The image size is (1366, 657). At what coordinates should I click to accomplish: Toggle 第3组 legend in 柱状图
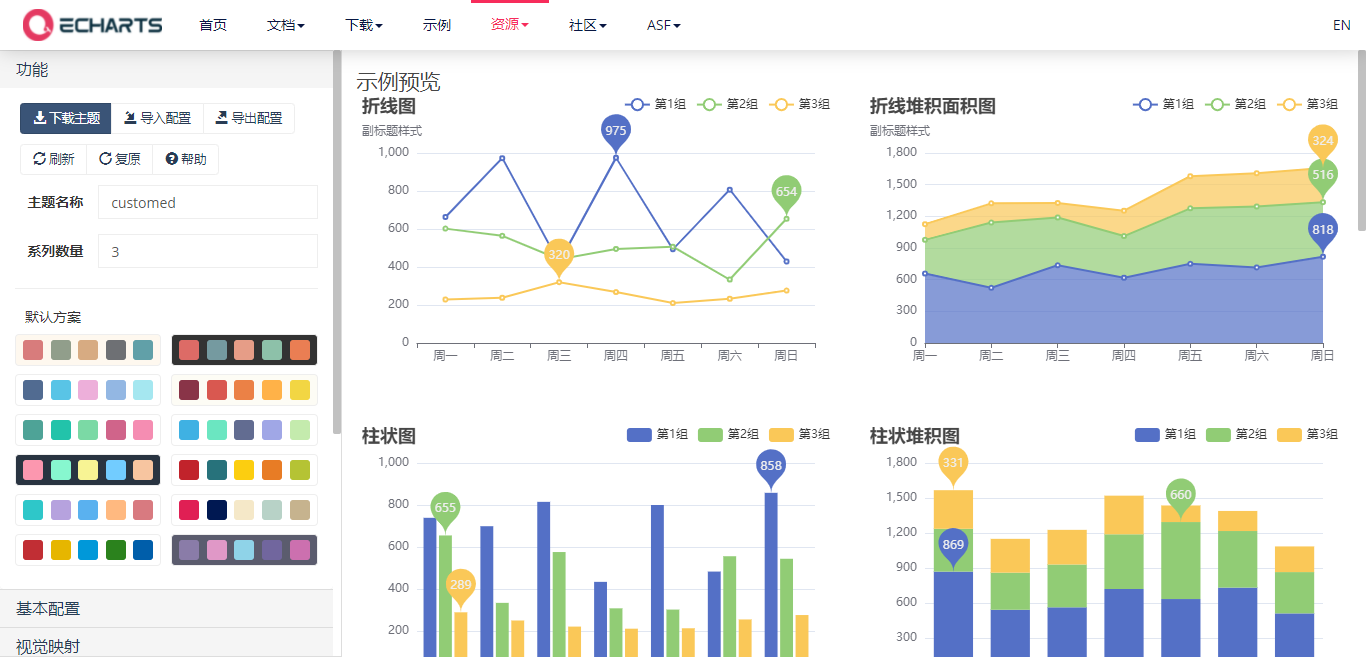coord(800,434)
